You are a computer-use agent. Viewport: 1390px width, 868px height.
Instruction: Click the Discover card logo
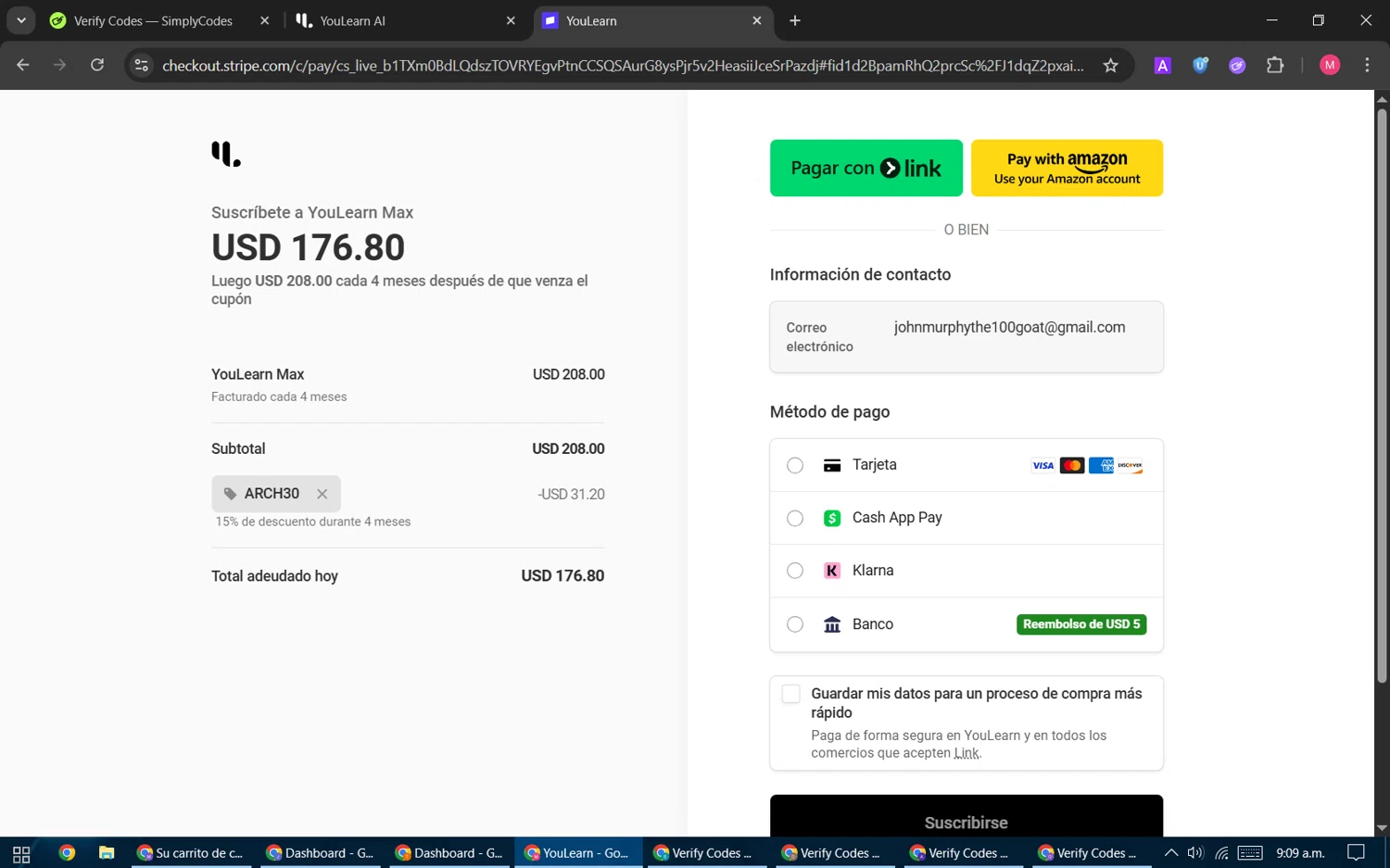point(1130,465)
